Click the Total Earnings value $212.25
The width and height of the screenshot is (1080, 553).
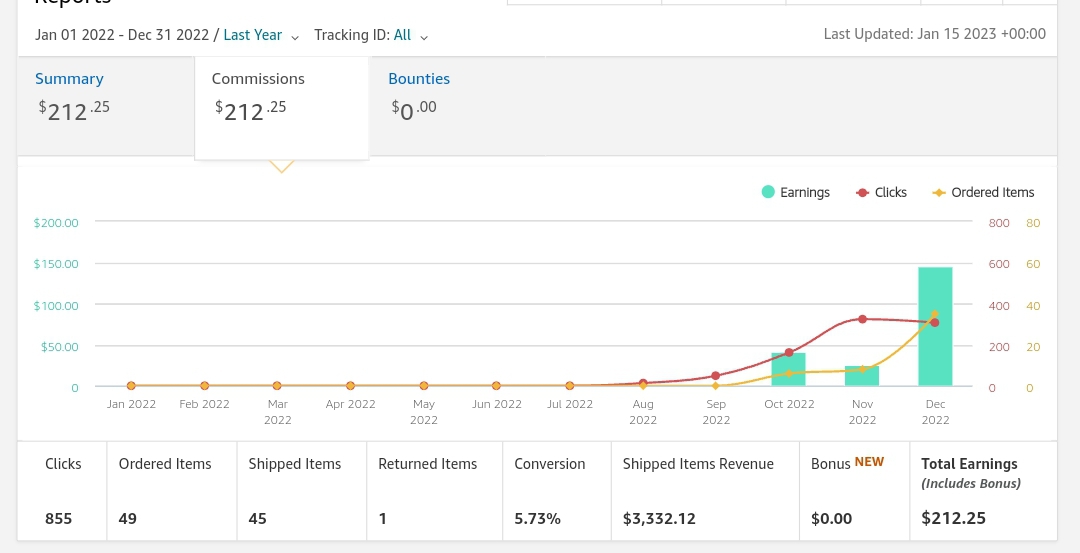tap(953, 518)
